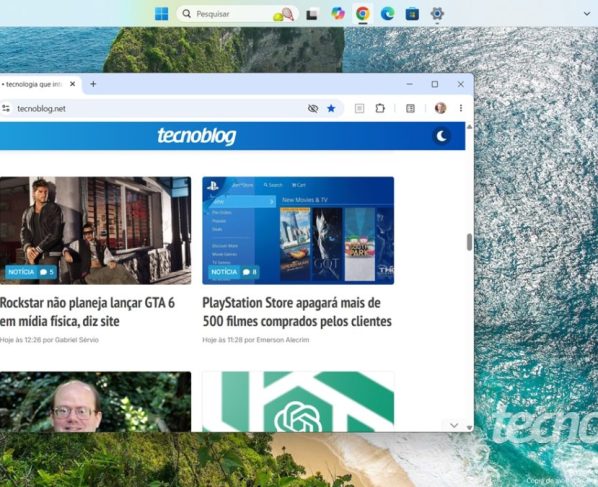The image size is (598, 487).
Task: Launch Copilot from the taskbar
Action: point(338,14)
